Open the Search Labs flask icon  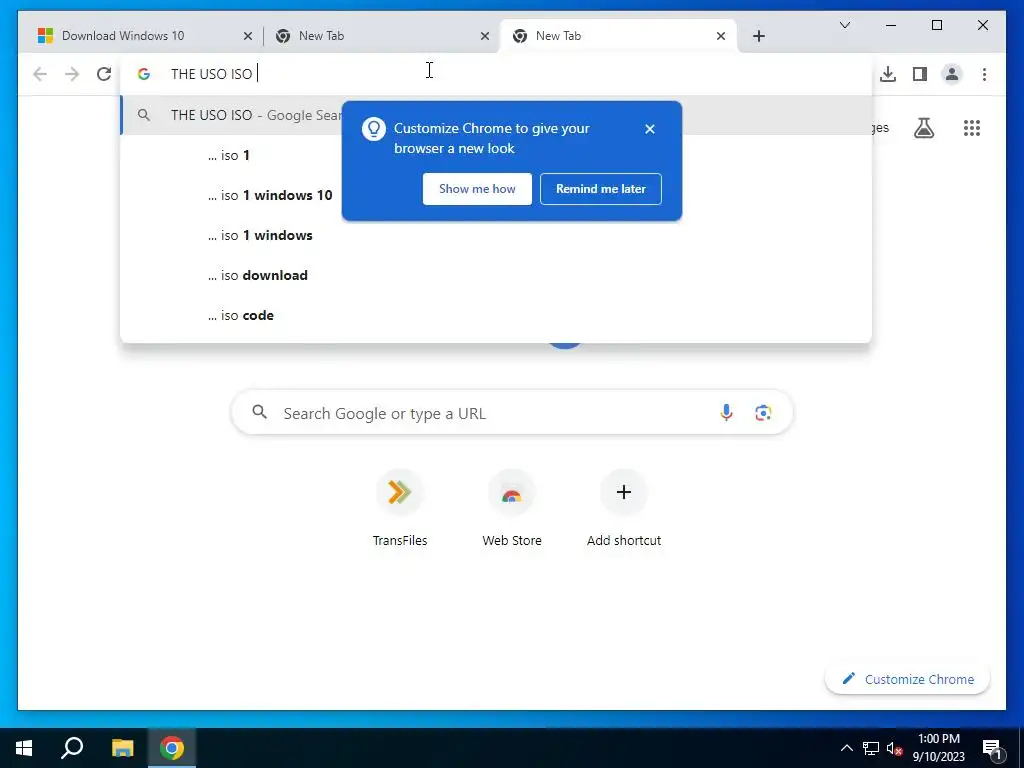point(923,128)
